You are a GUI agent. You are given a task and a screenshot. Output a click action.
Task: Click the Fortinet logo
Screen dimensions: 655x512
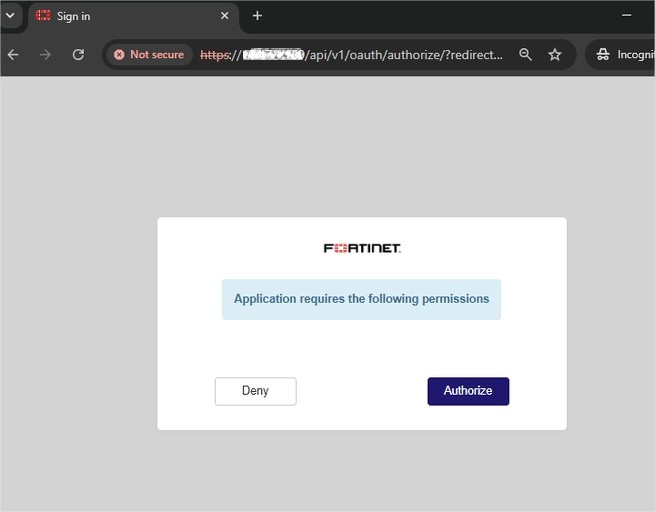[x=362, y=248]
